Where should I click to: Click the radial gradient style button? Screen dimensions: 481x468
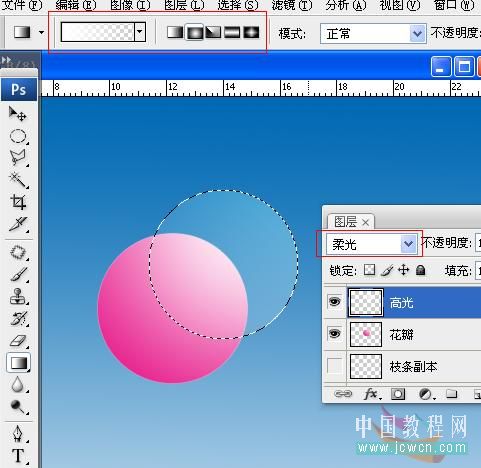pyautogui.click(x=195, y=32)
